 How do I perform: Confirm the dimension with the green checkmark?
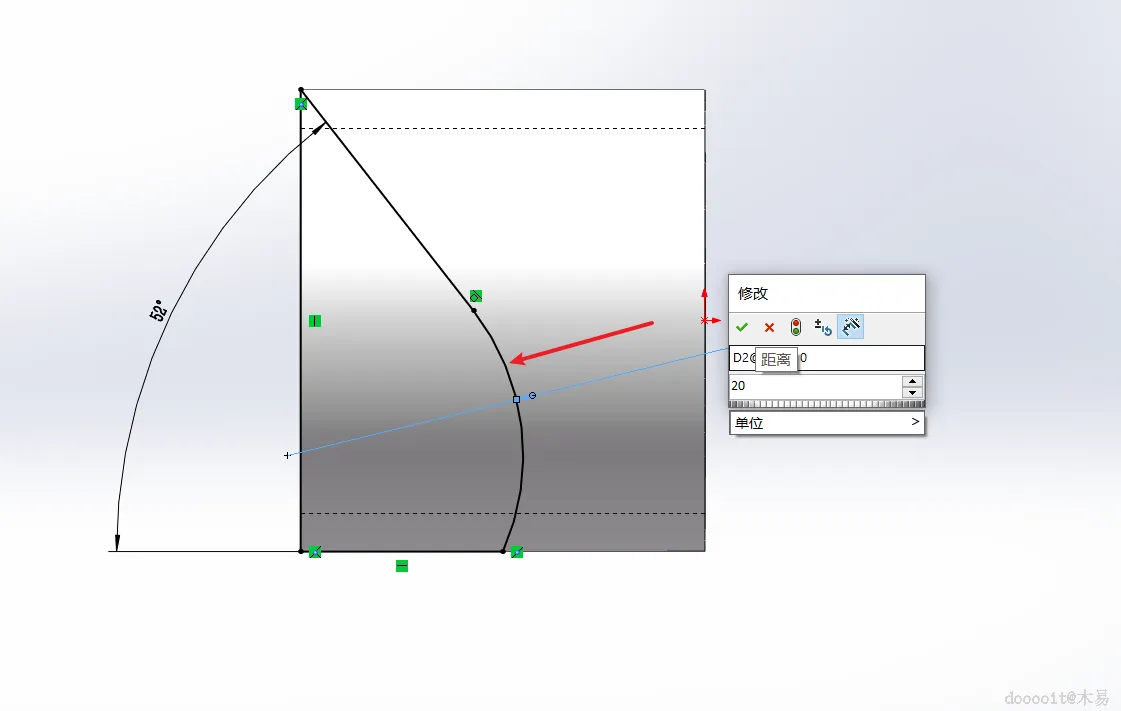pyautogui.click(x=741, y=327)
